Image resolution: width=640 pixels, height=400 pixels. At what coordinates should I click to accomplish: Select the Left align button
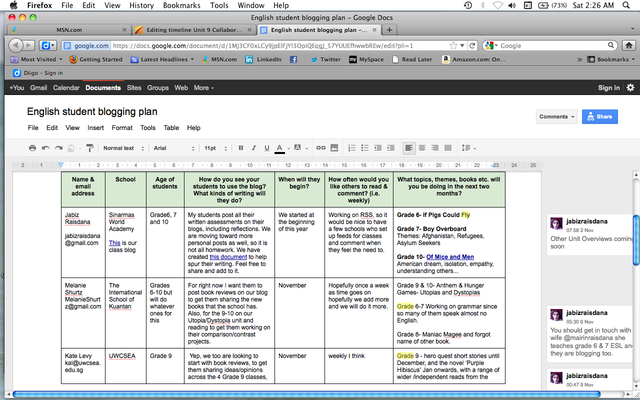click(x=409, y=148)
